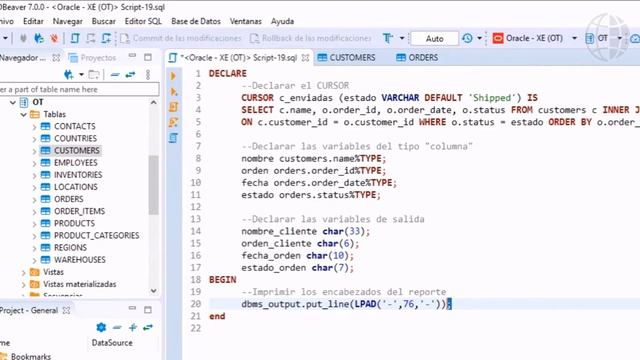Open the Editor SQL menu
The width and height of the screenshot is (640, 360).
[x=143, y=21]
